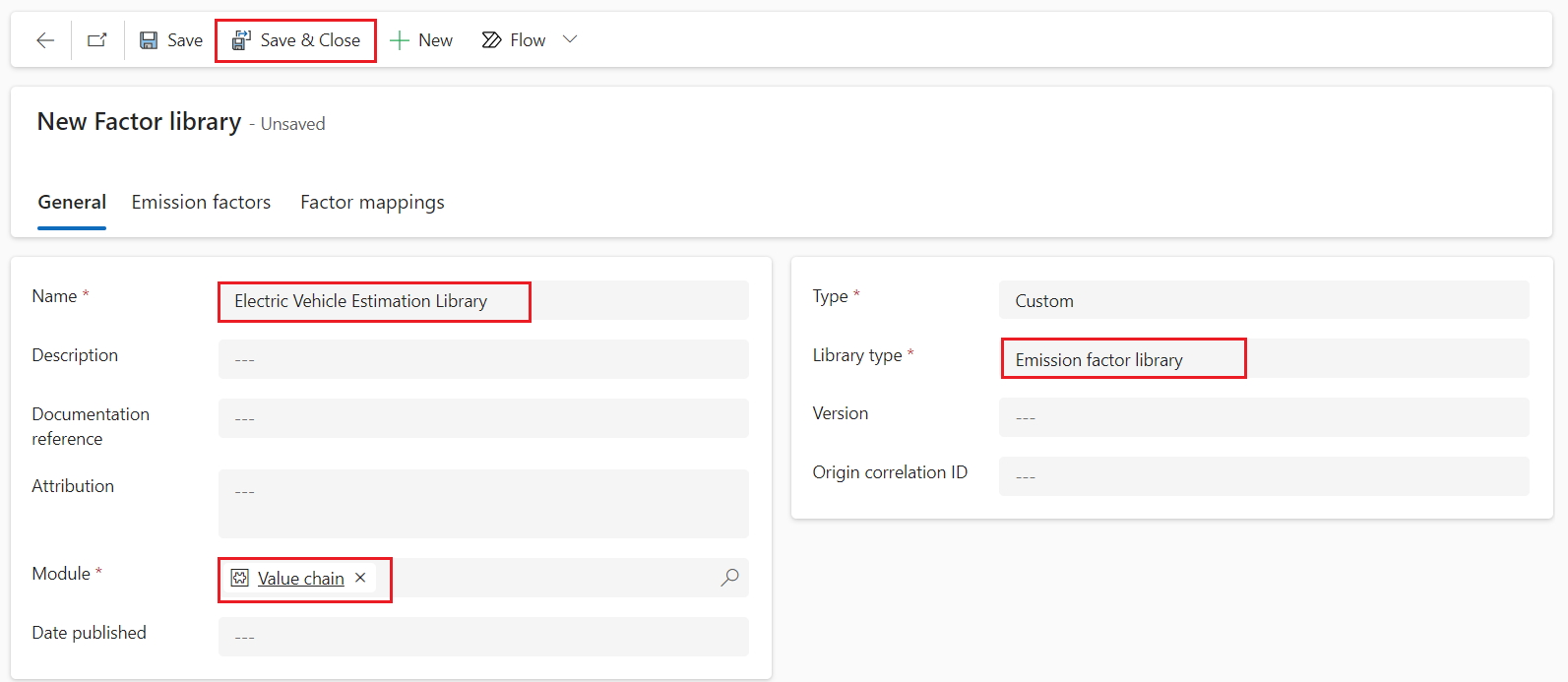Search modules with the magnifier icon
1568x682 pixels.
point(729,578)
